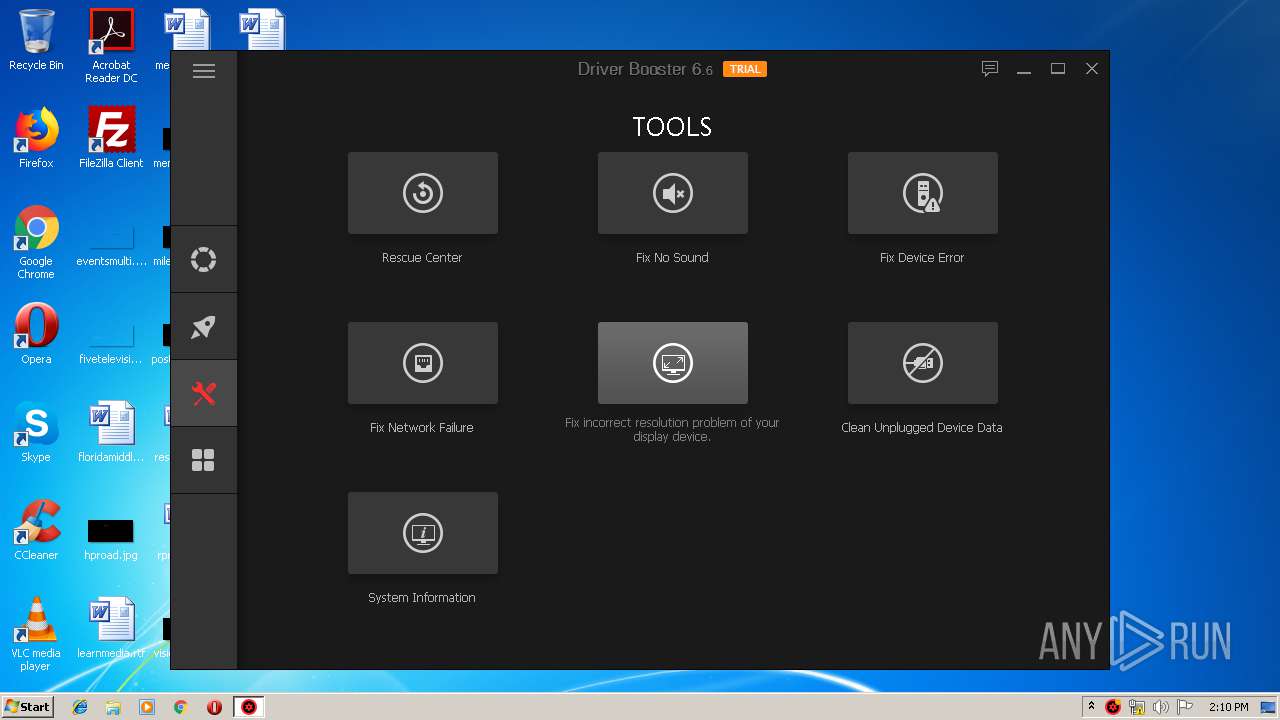
Task: Open the feedback chat icon in title bar
Action: (990, 69)
